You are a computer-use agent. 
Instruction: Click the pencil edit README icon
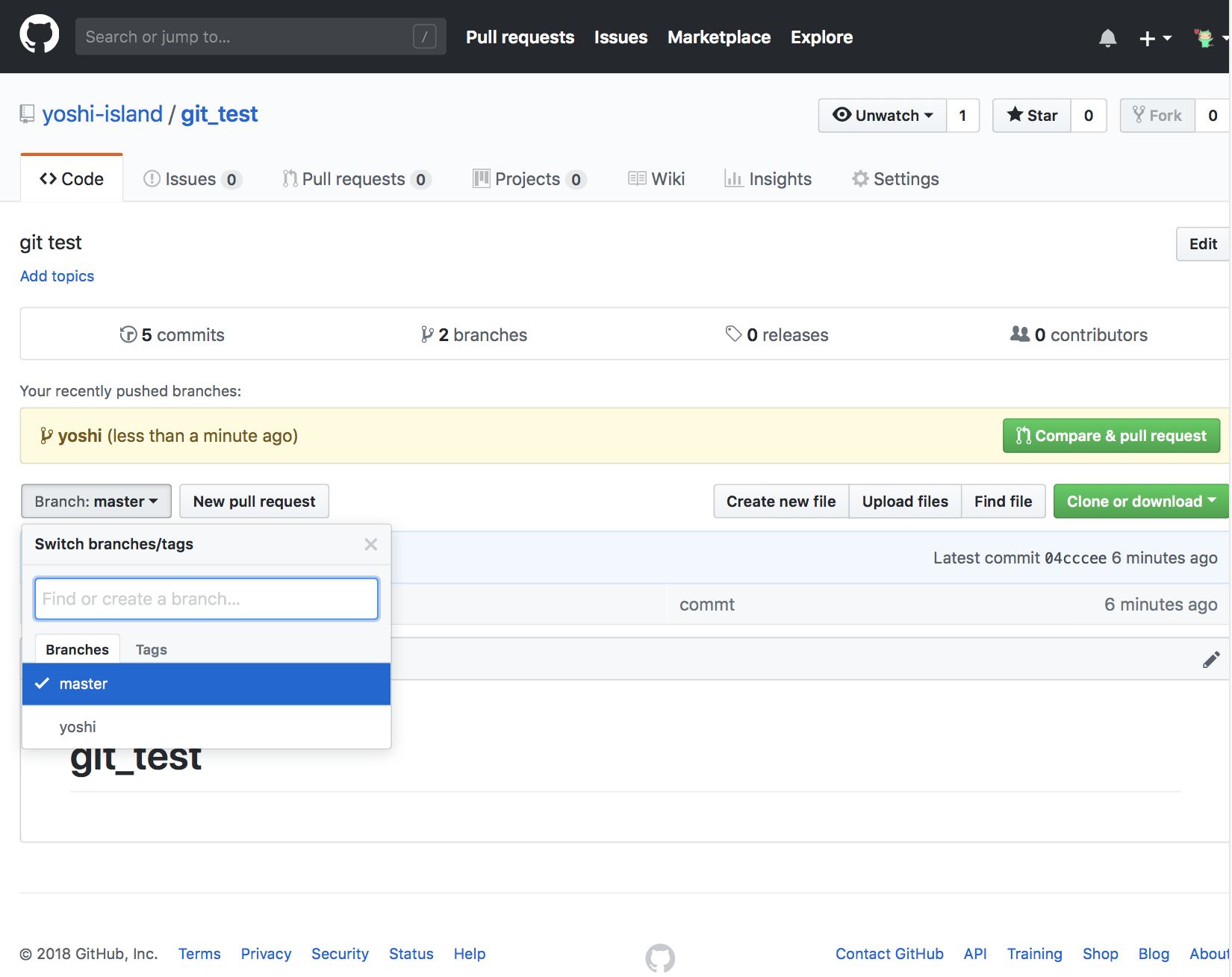[1211, 660]
